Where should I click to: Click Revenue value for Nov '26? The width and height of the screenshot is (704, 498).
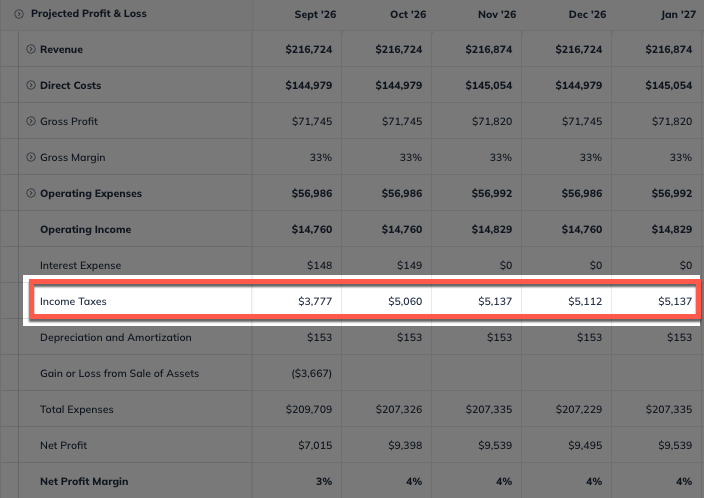click(x=488, y=49)
